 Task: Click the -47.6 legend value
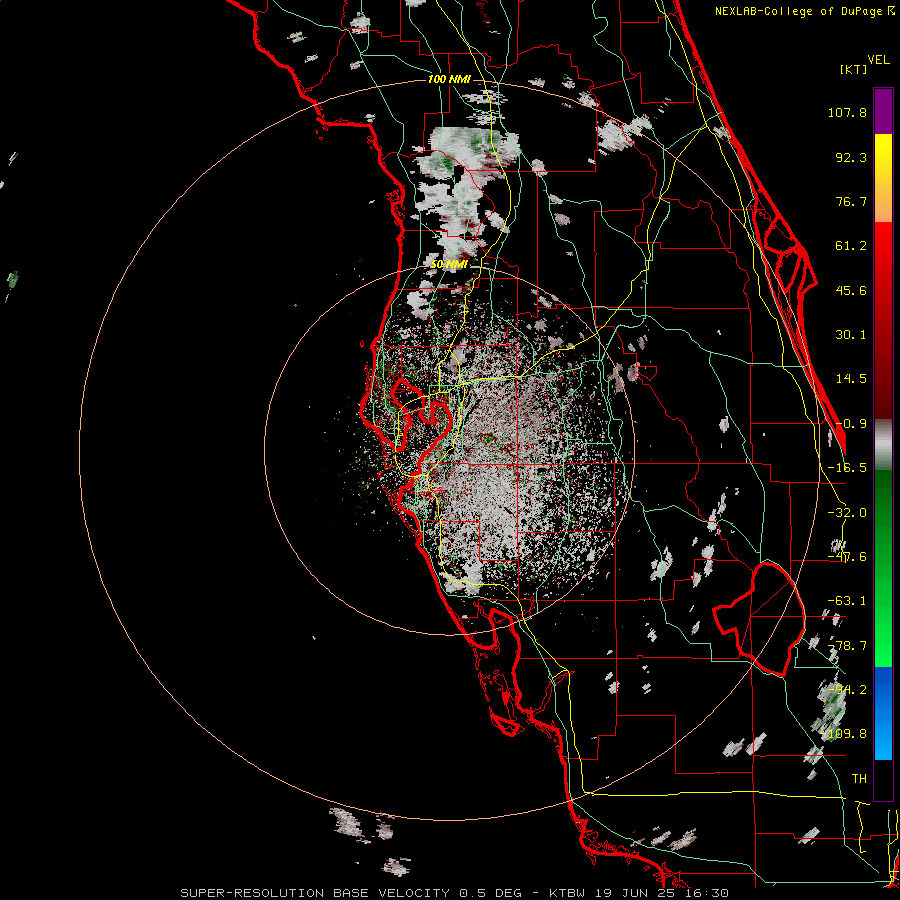click(x=847, y=557)
